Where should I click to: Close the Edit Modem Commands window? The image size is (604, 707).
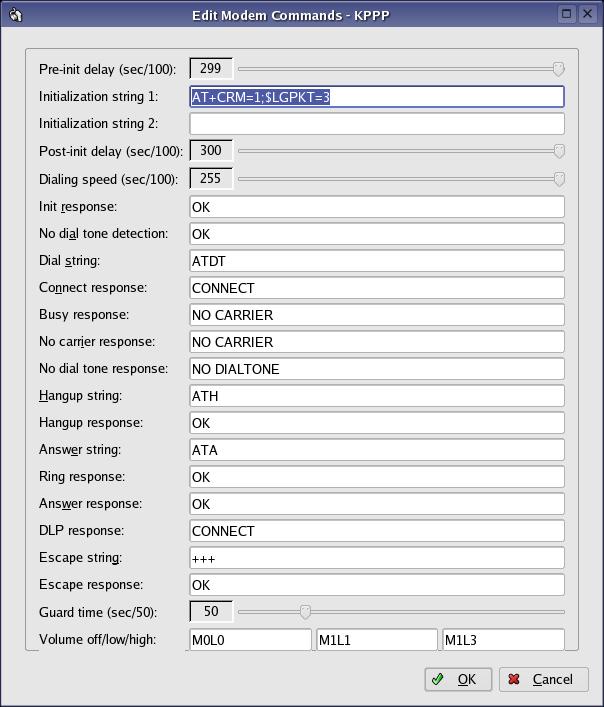(x=587, y=14)
